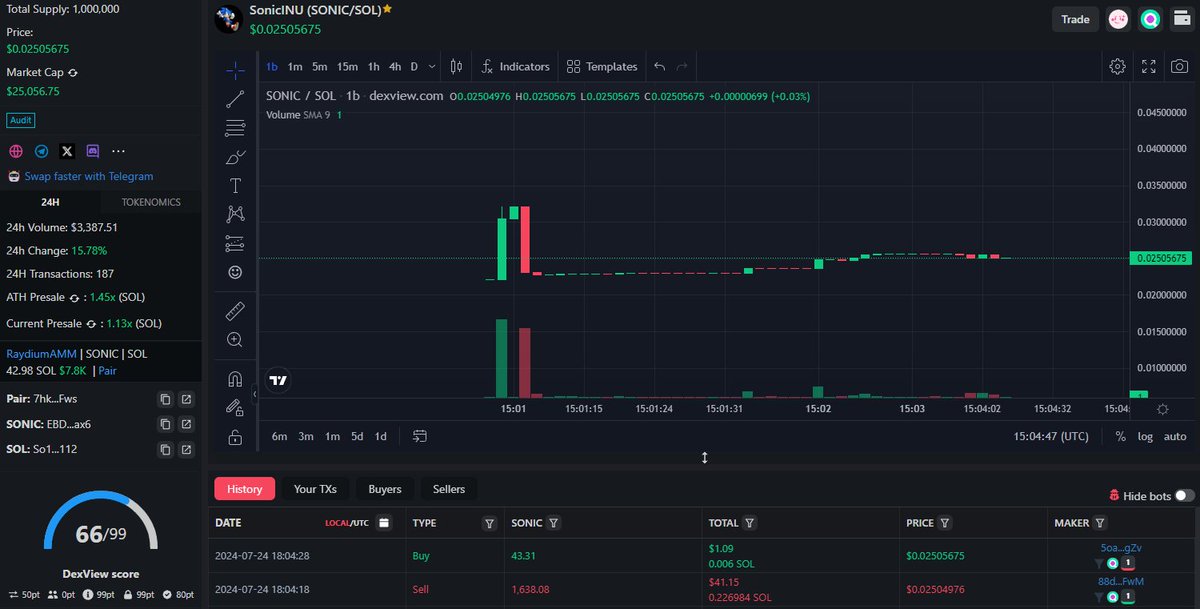Copy the SONIC token address
Viewport: 1200px width, 609px height.
click(x=165, y=424)
